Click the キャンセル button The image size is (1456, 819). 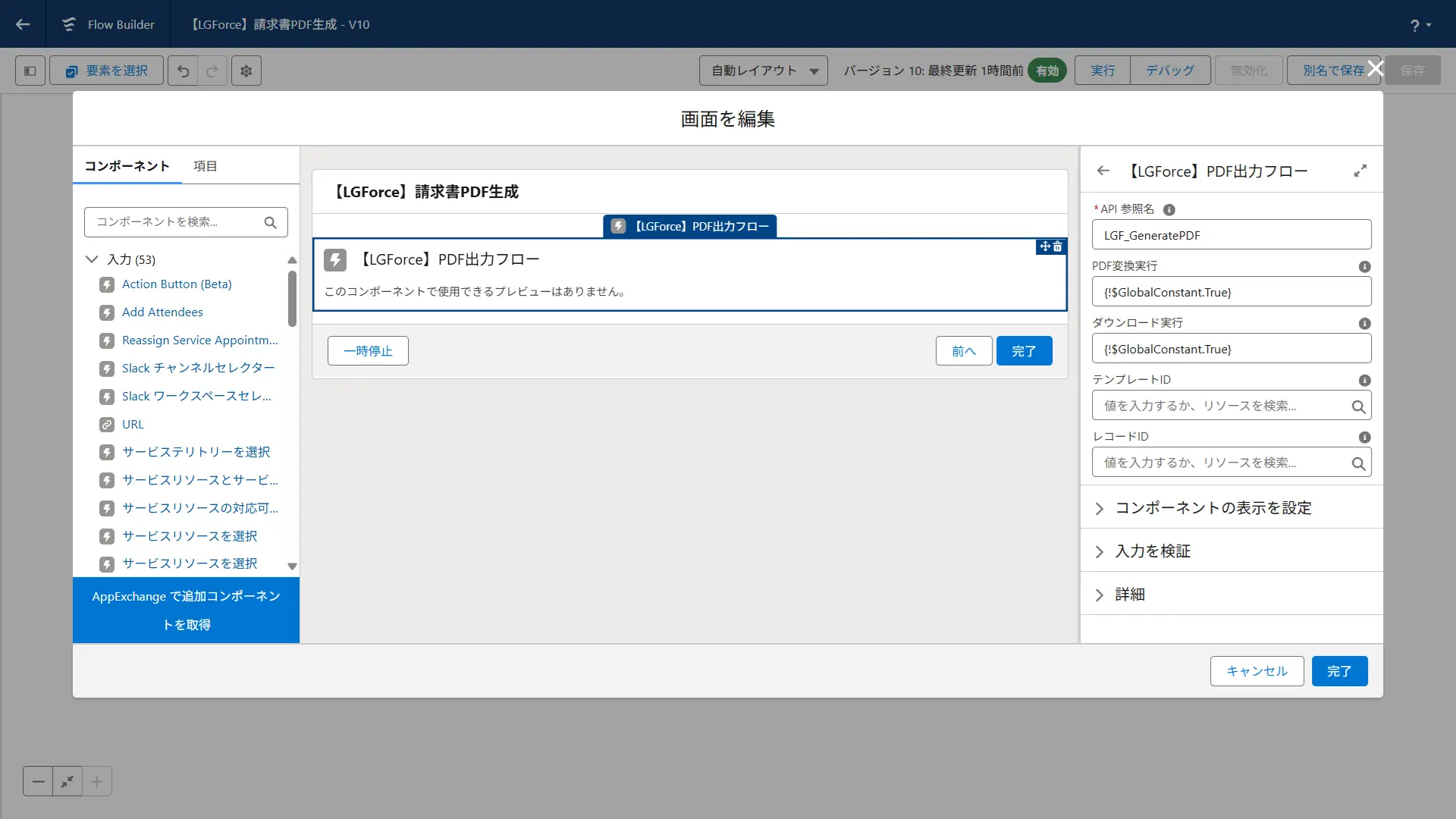click(1257, 671)
